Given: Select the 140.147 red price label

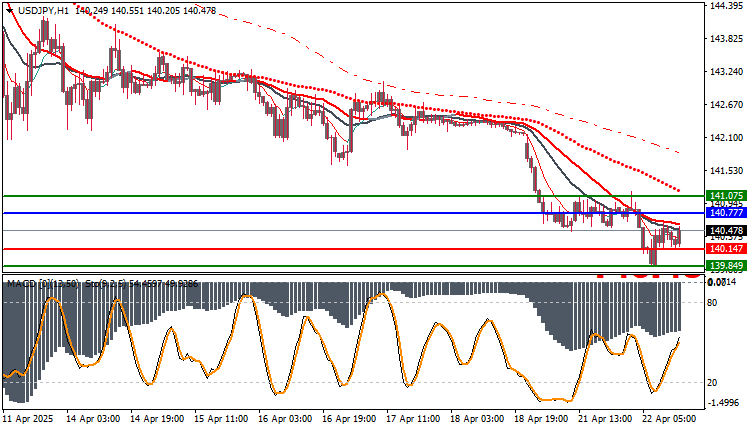Looking at the screenshot, I should click(726, 249).
